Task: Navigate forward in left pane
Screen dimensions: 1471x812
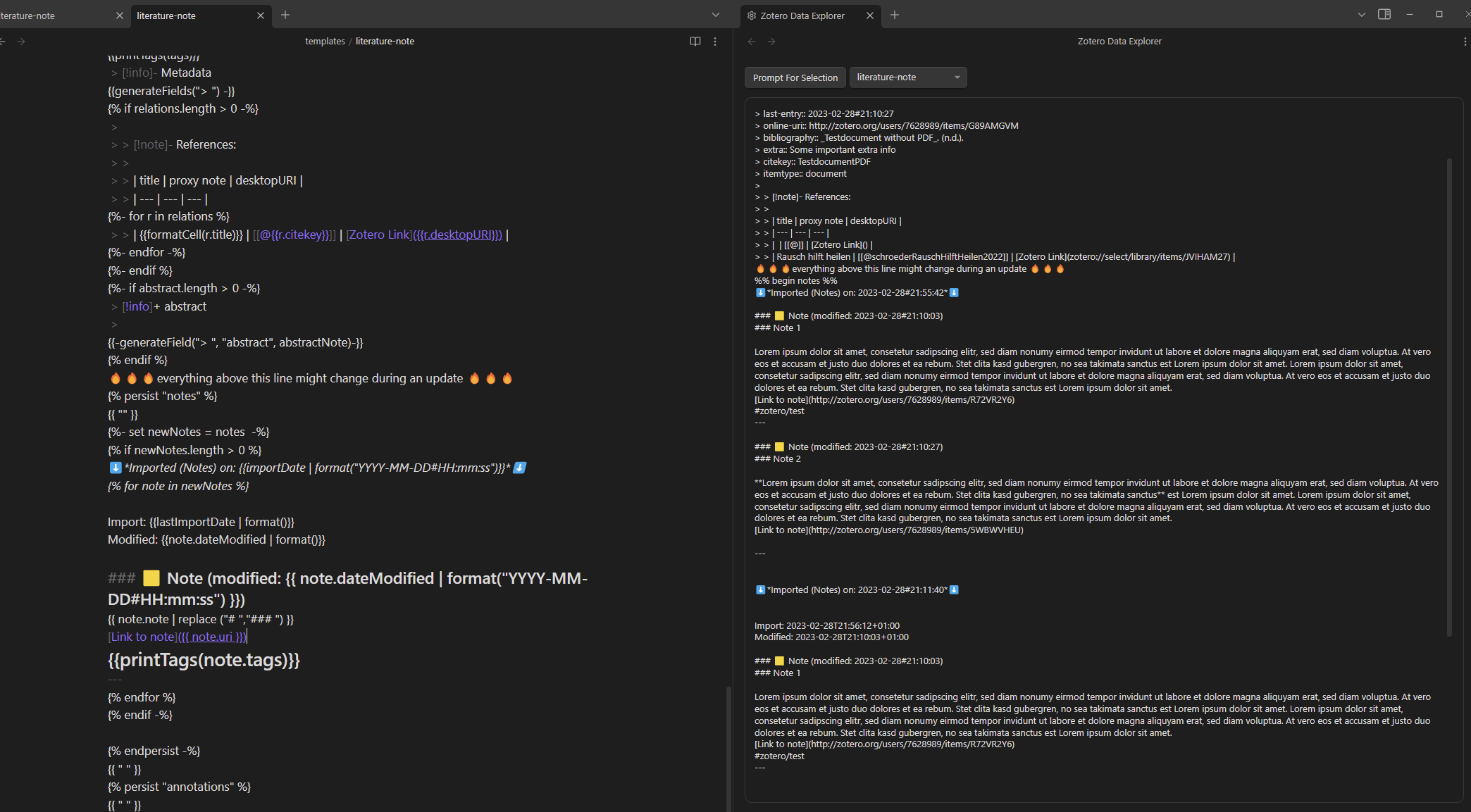Action: click(21, 42)
